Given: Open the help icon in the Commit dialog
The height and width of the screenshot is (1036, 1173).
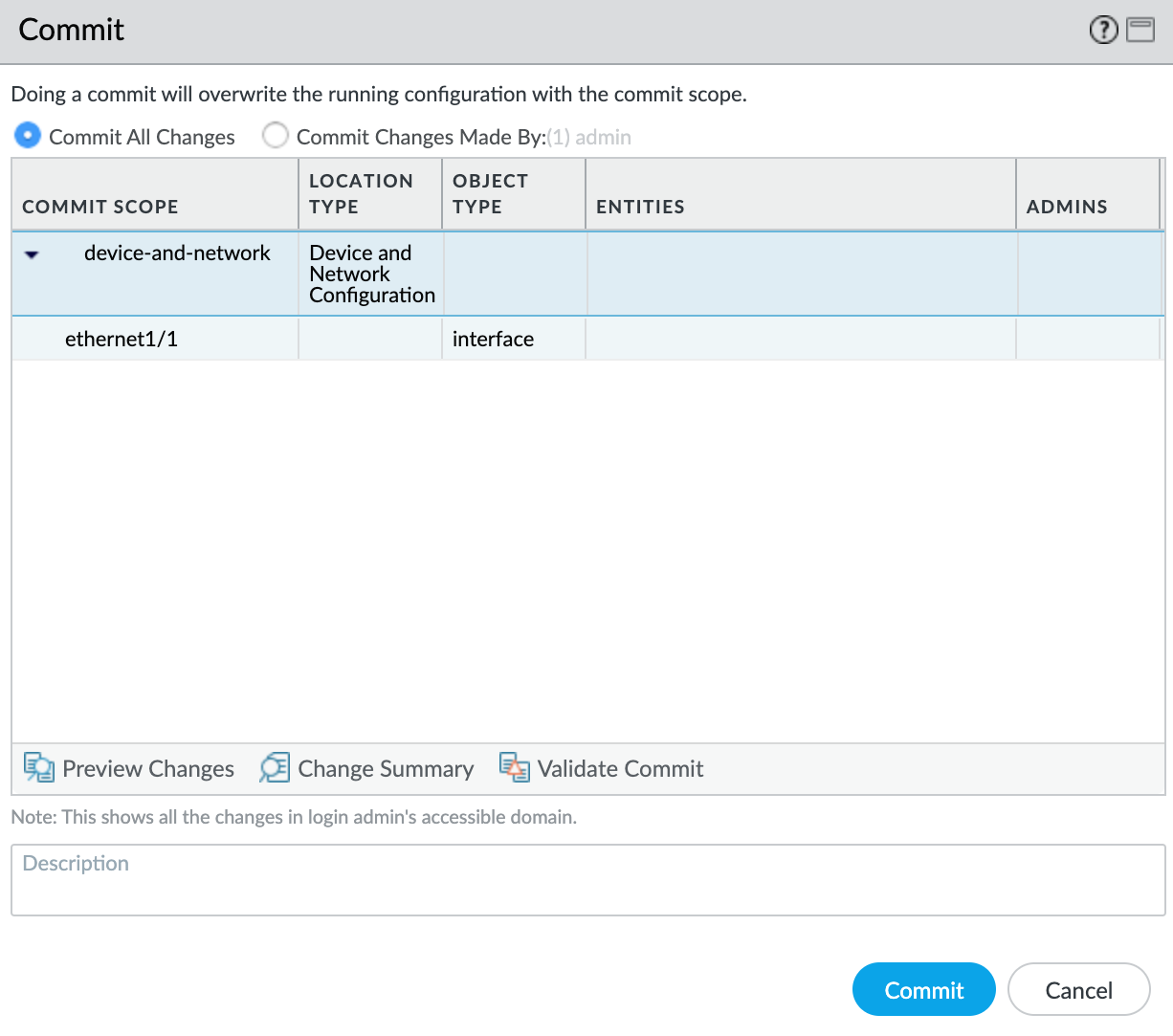Looking at the screenshot, I should pos(1103,31).
